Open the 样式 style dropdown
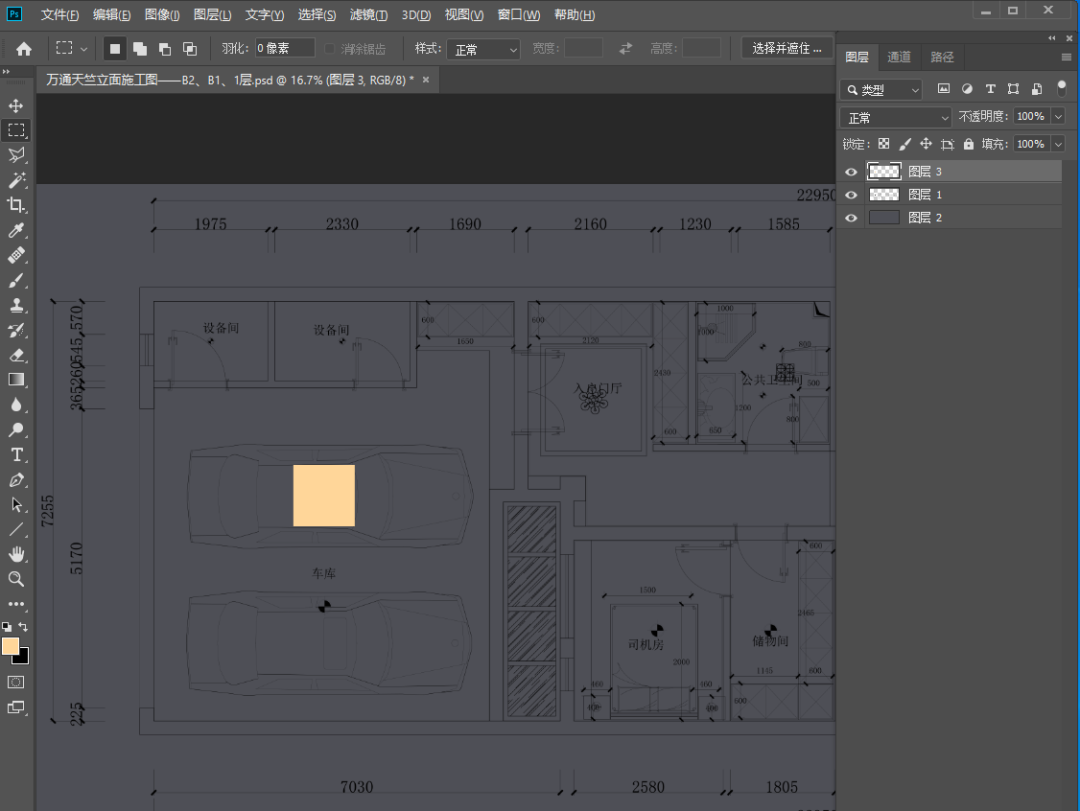1080x811 pixels. (x=484, y=49)
